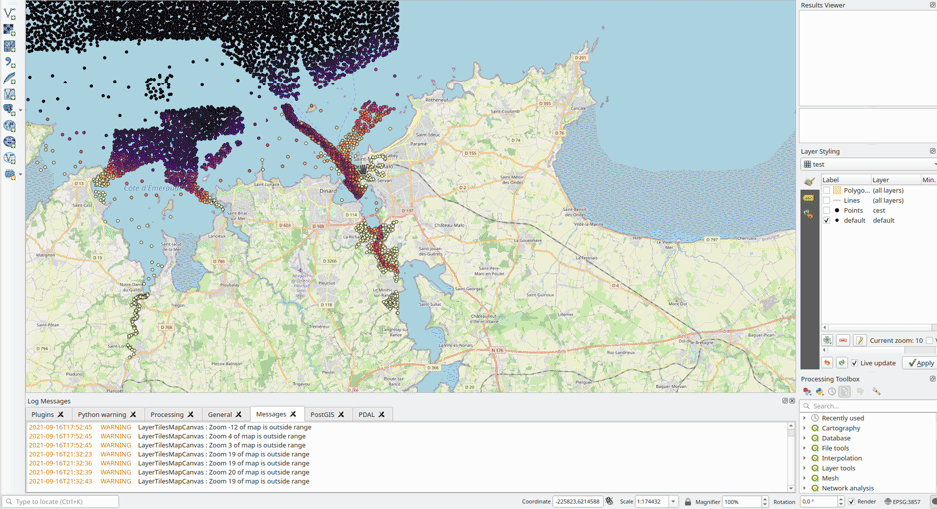Image resolution: width=937 pixels, height=509 pixels.
Task: Click the Add PostGIS Layer elephant icon
Action: point(8,109)
